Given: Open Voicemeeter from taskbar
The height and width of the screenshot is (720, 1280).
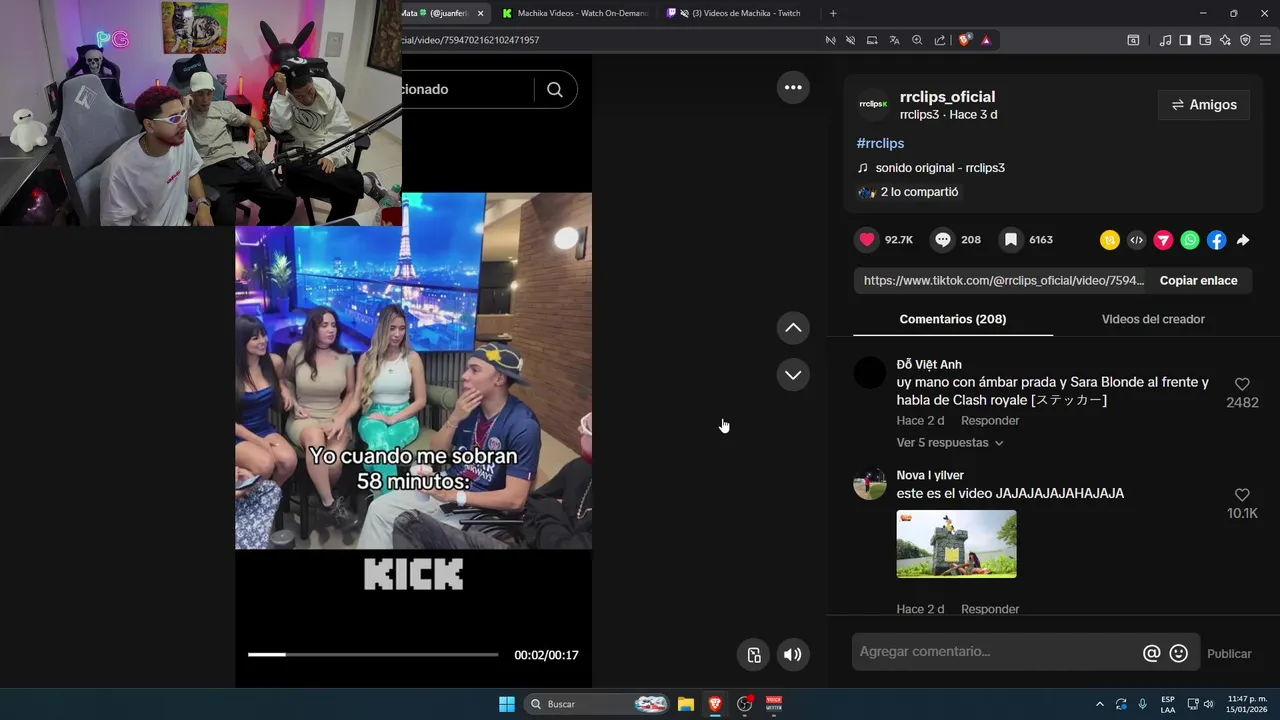Looking at the screenshot, I should (x=774, y=704).
